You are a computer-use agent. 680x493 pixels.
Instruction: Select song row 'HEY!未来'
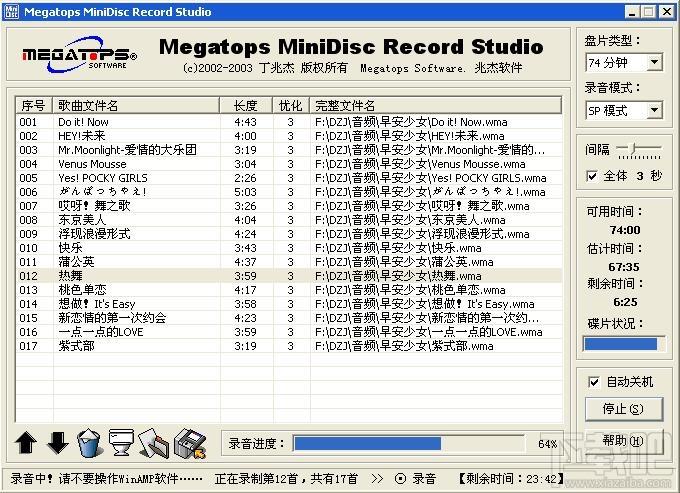[289, 136]
